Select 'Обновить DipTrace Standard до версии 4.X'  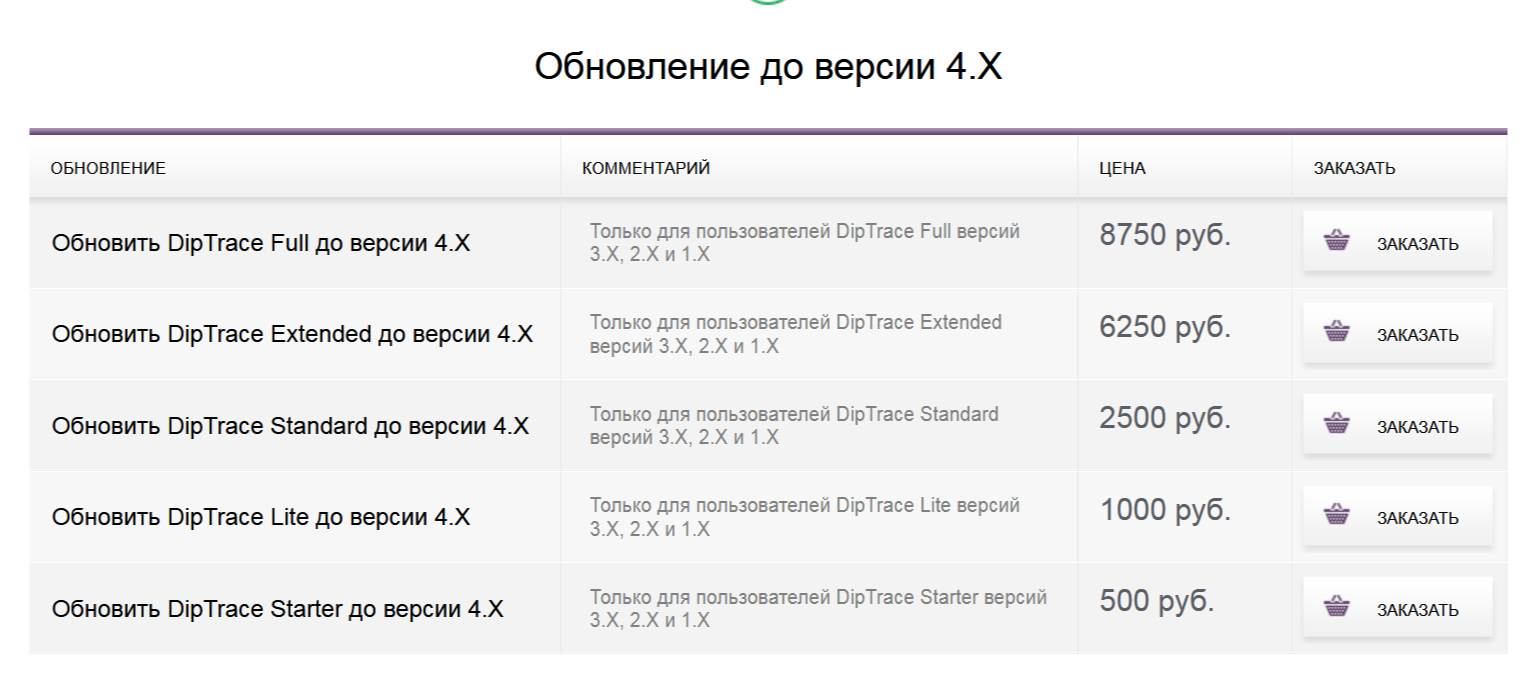click(290, 427)
